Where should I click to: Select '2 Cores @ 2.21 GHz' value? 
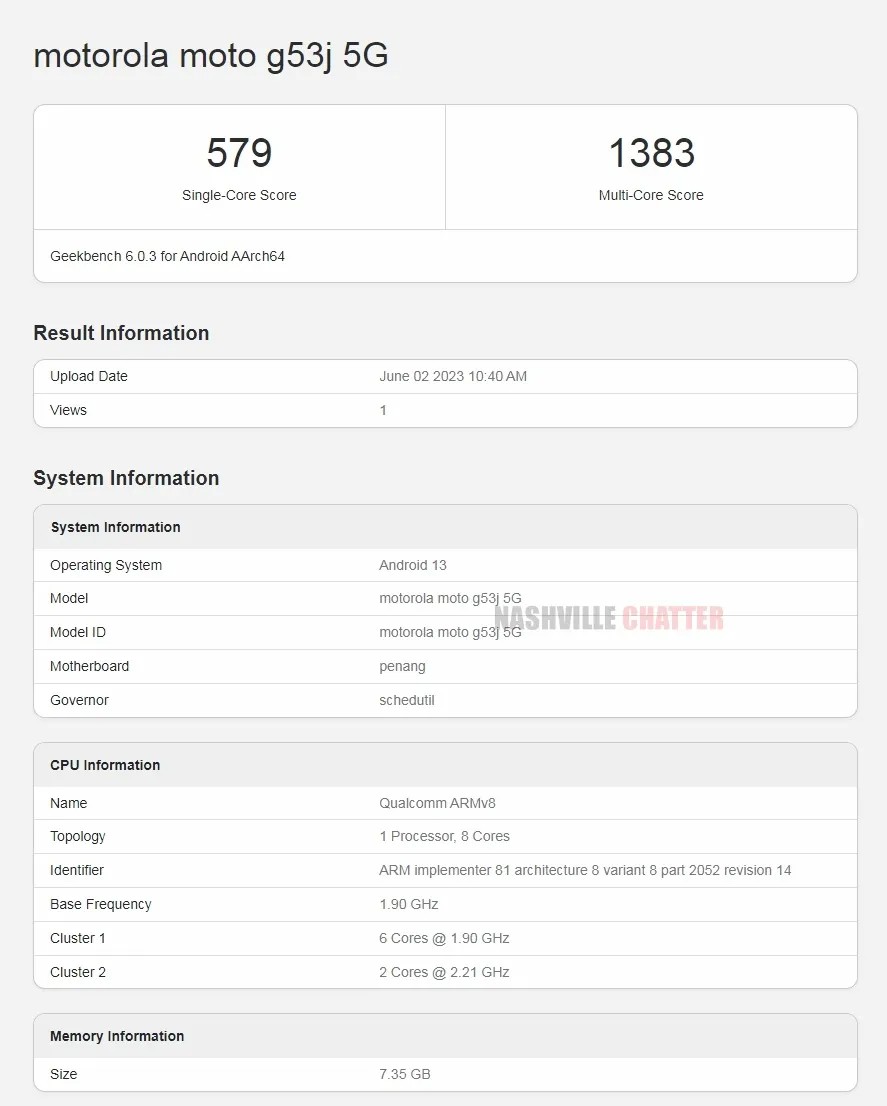444,972
